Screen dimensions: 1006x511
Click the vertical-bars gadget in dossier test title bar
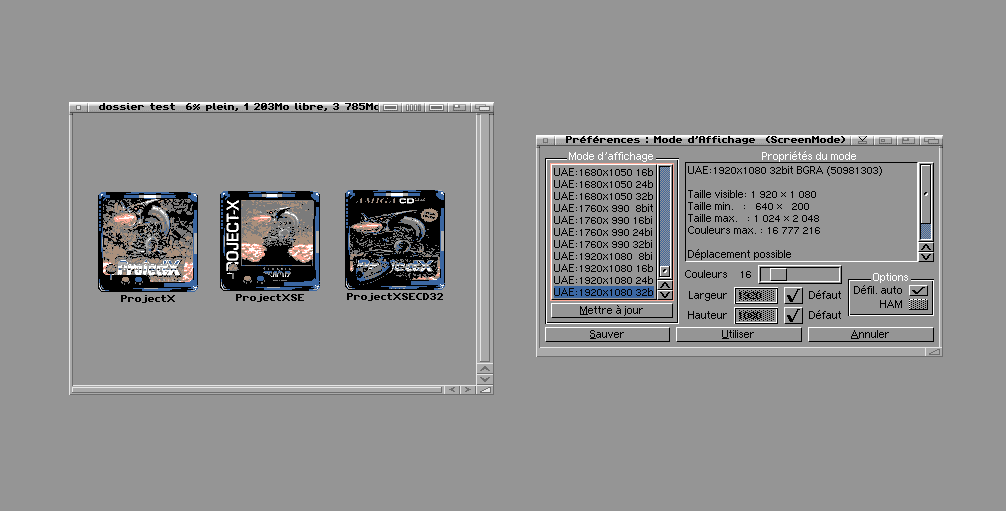tap(413, 107)
